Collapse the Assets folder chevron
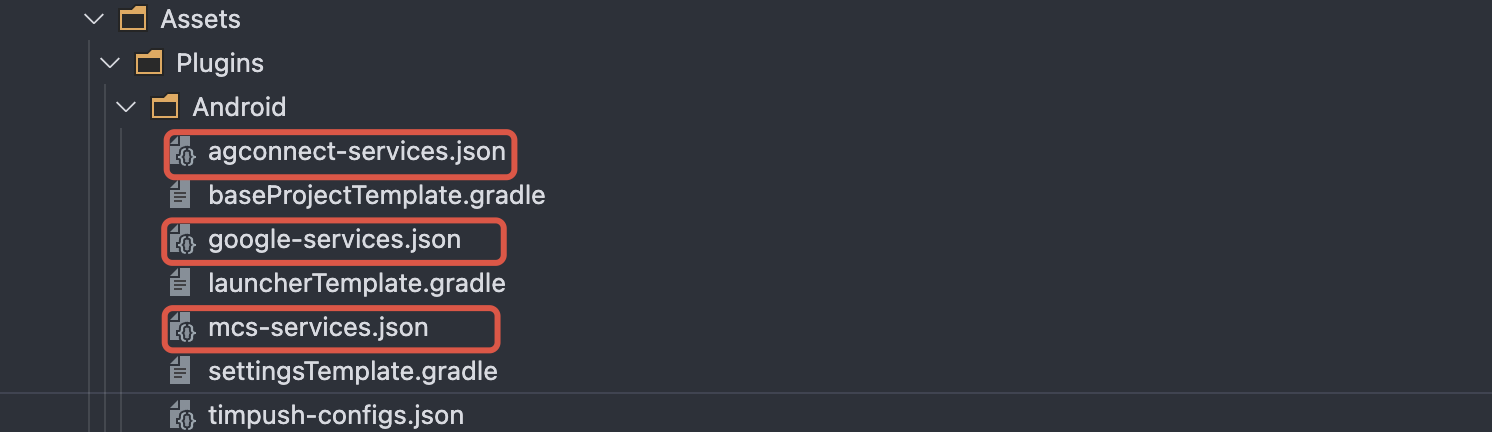Screen dimensions: 1492x432 94,19
